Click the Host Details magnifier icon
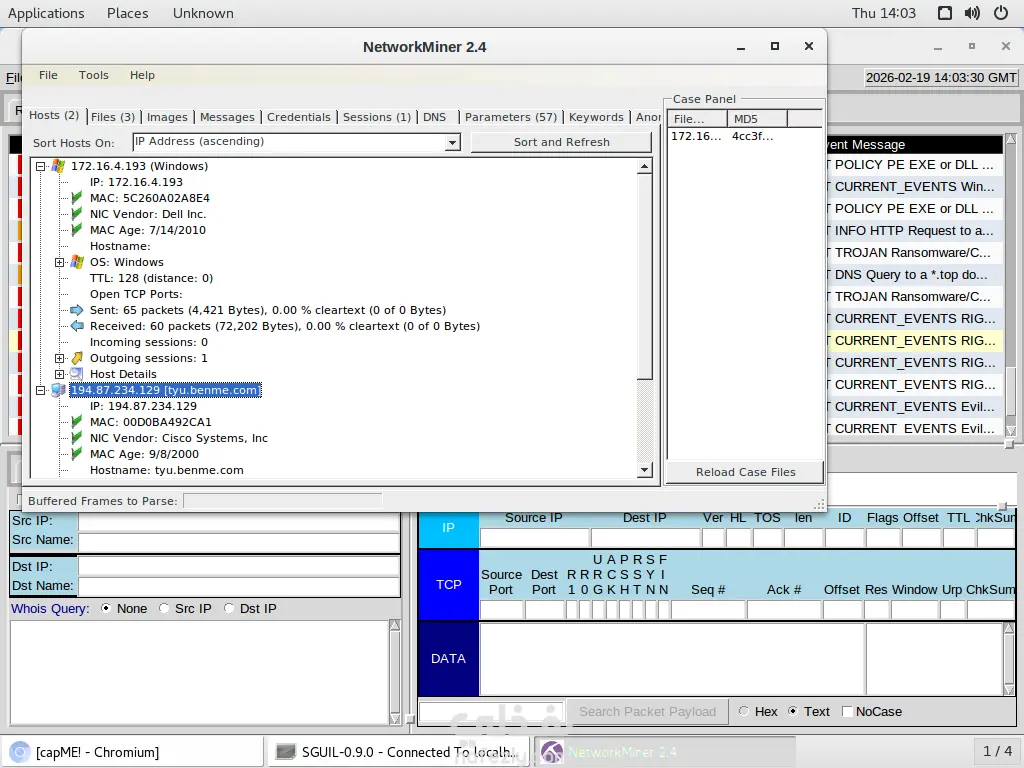This screenshot has width=1024, height=768. click(x=77, y=374)
